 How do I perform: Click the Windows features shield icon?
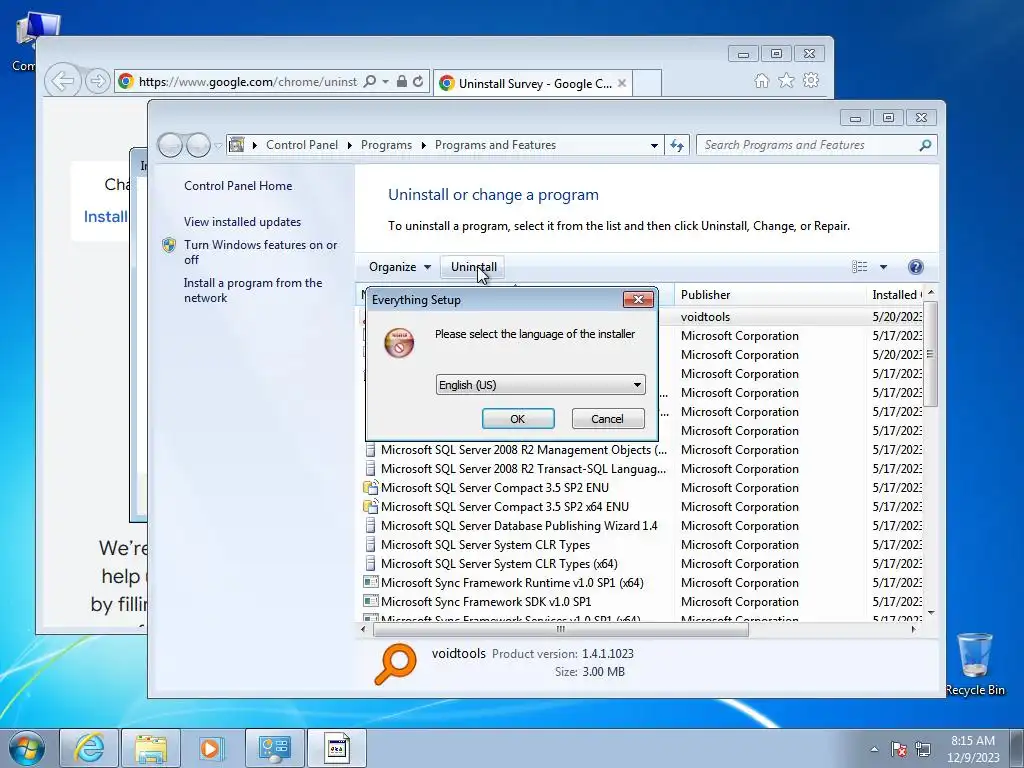click(169, 245)
